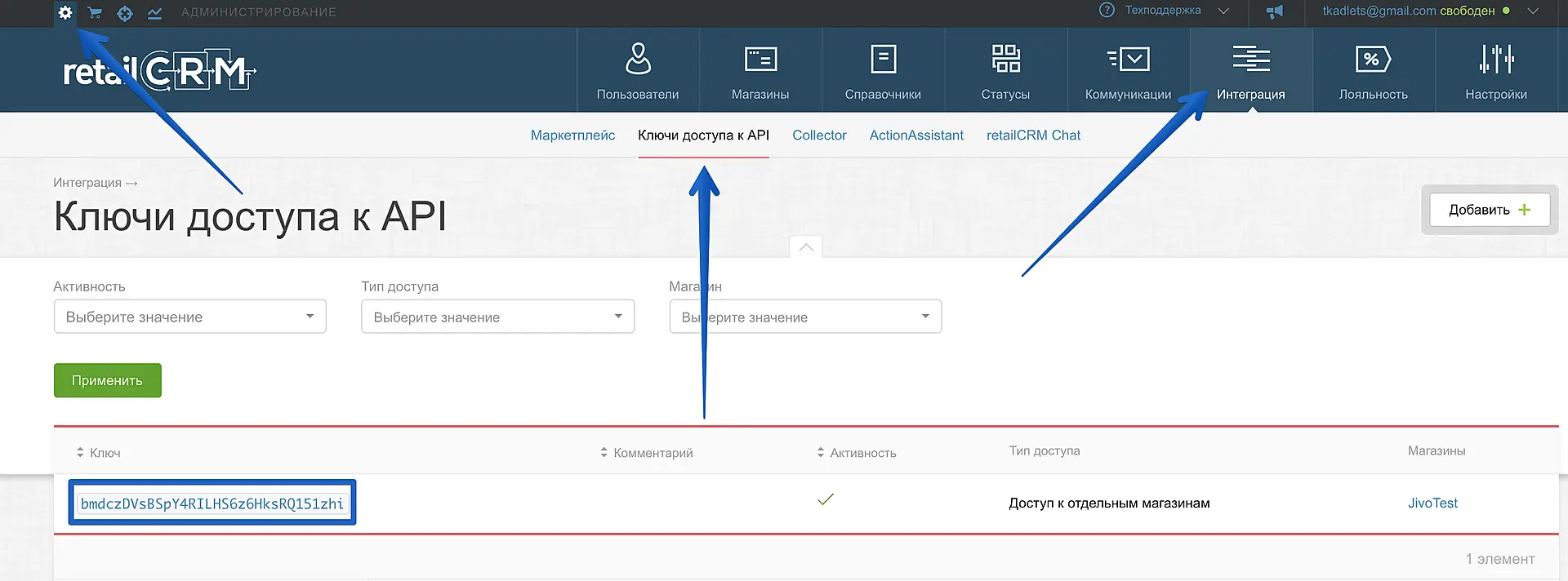Open the analytics chart icon in top bar
Screen dimensions: 1568x581
point(154,13)
